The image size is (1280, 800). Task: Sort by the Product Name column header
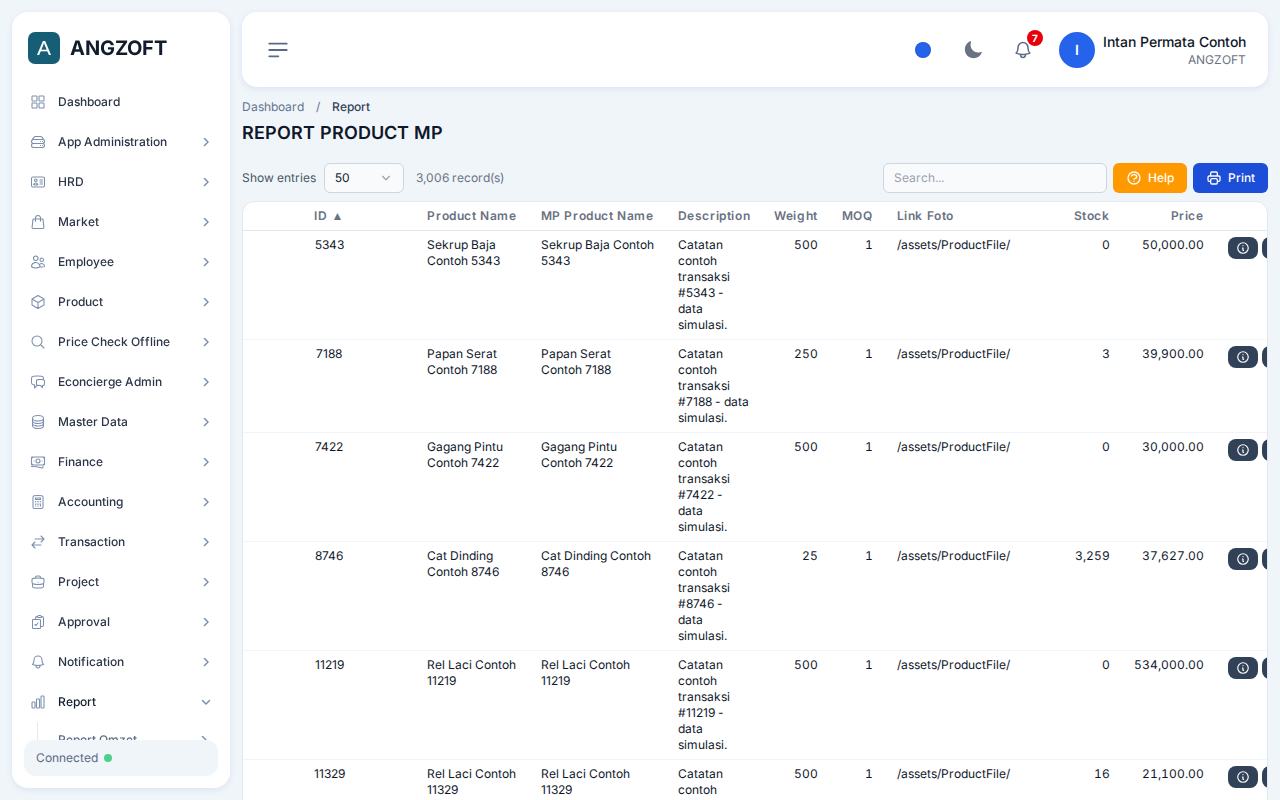point(471,216)
